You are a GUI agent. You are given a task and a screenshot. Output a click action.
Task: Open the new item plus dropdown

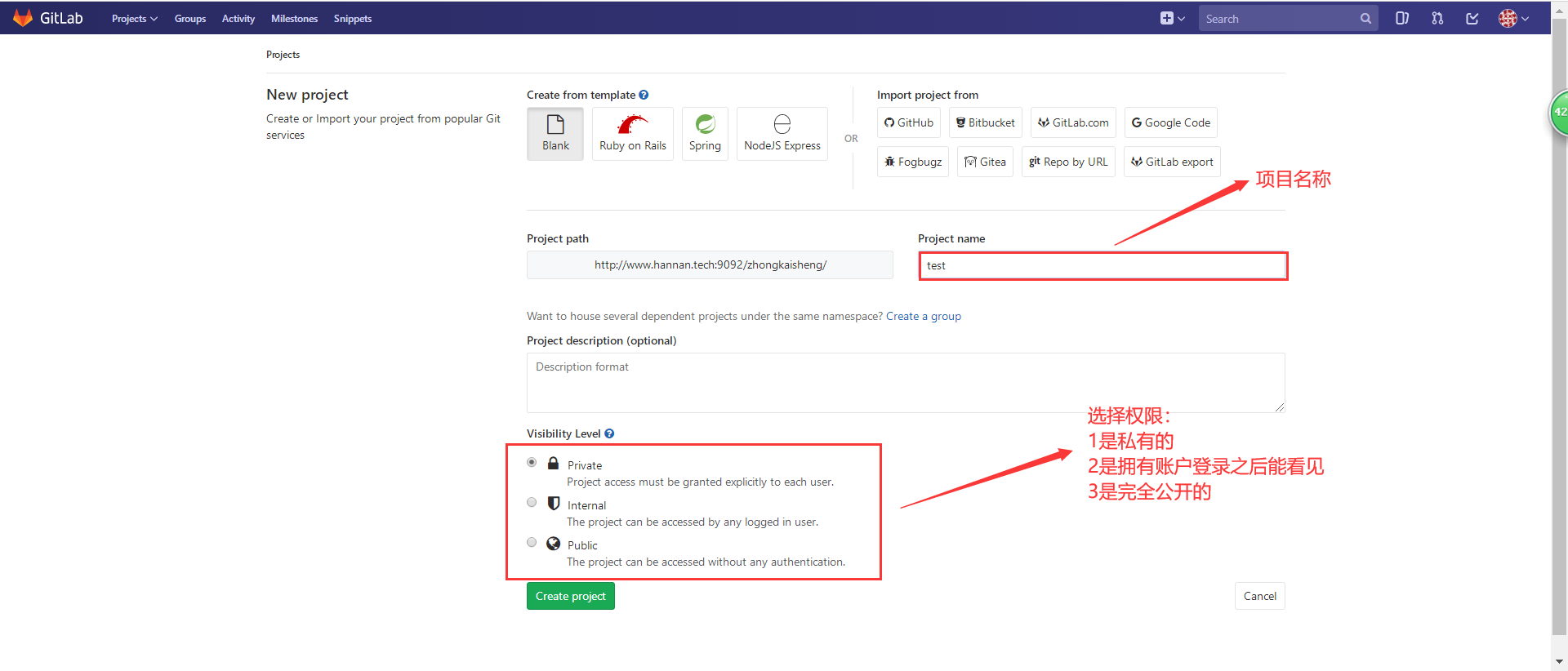point(1173,18)
